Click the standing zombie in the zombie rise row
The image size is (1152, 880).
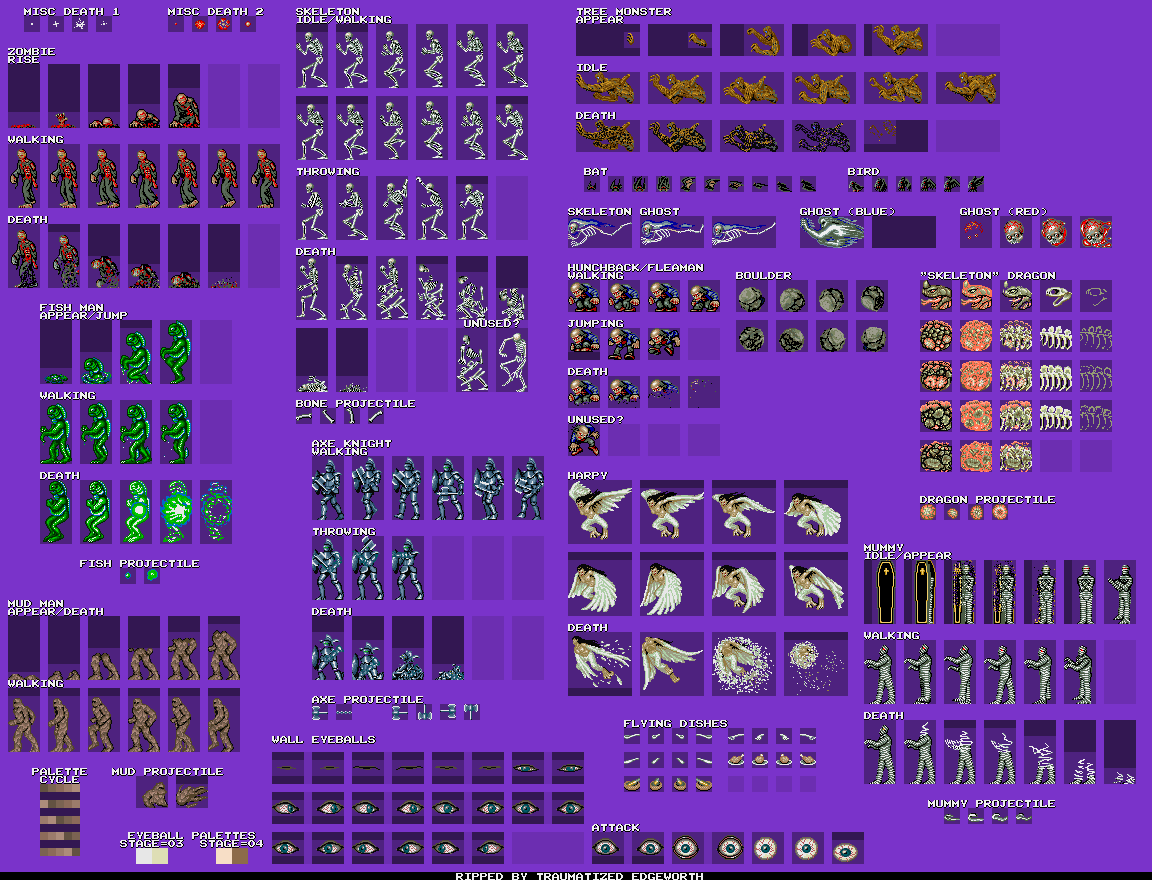(184, 96)
